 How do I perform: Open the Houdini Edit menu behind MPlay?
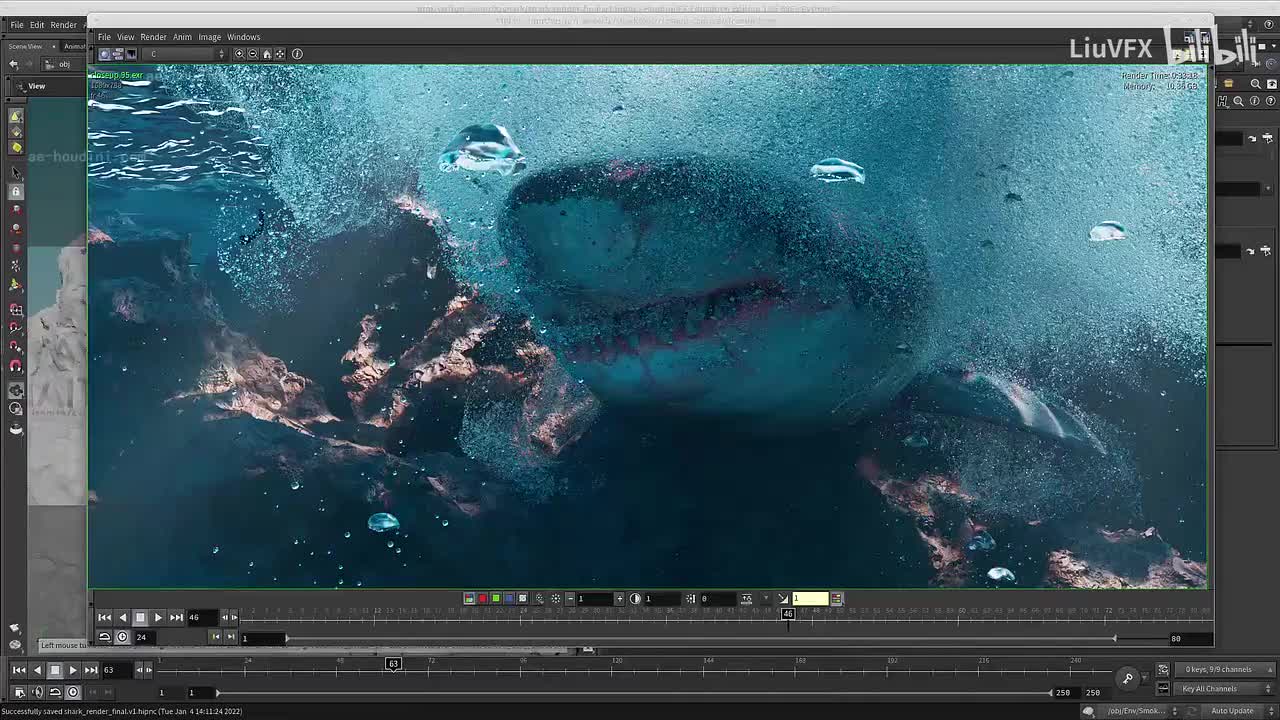tap(37, 24)
